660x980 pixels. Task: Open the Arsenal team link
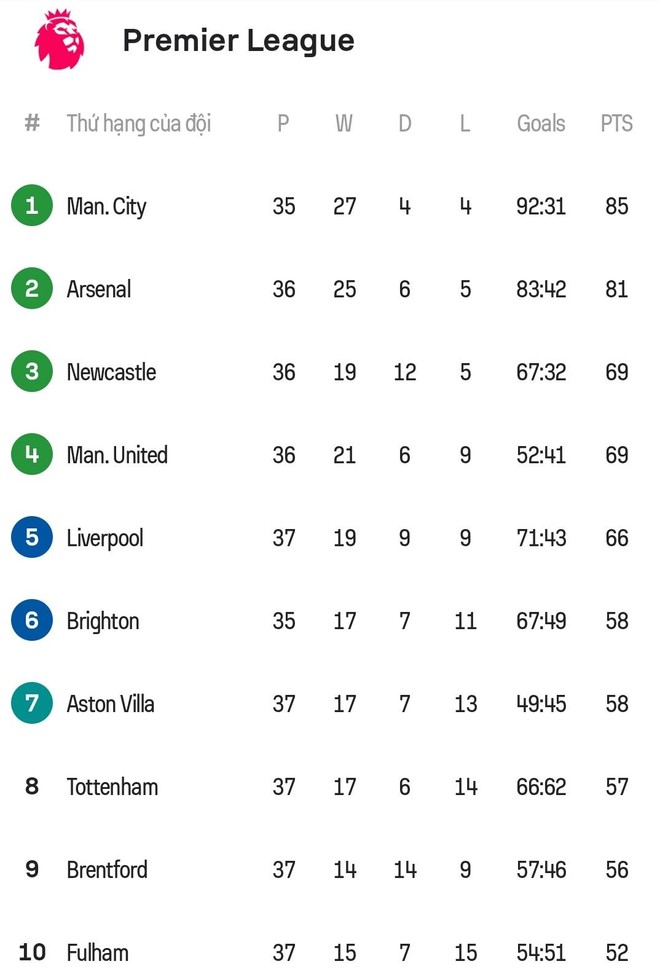[99, 289]
